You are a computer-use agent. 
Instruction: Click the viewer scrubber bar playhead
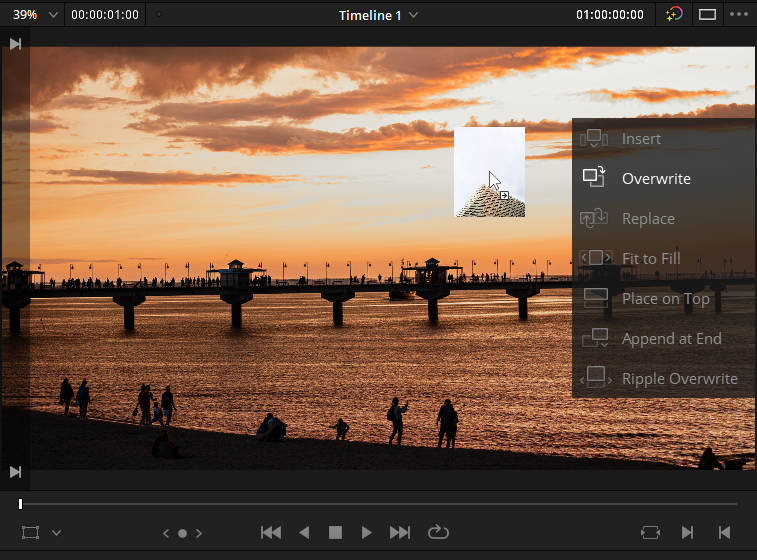(x=20, y=504)
